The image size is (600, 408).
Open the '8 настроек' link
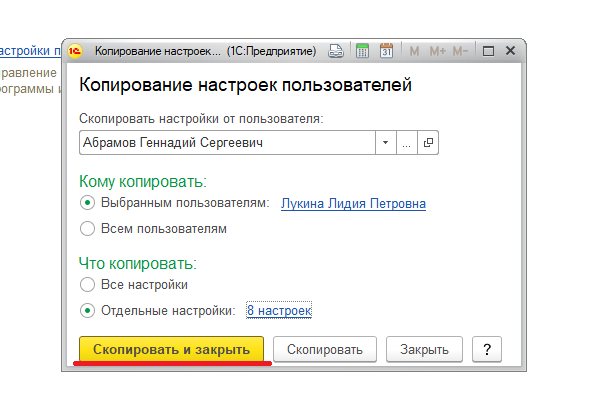[x=279, y=310]
